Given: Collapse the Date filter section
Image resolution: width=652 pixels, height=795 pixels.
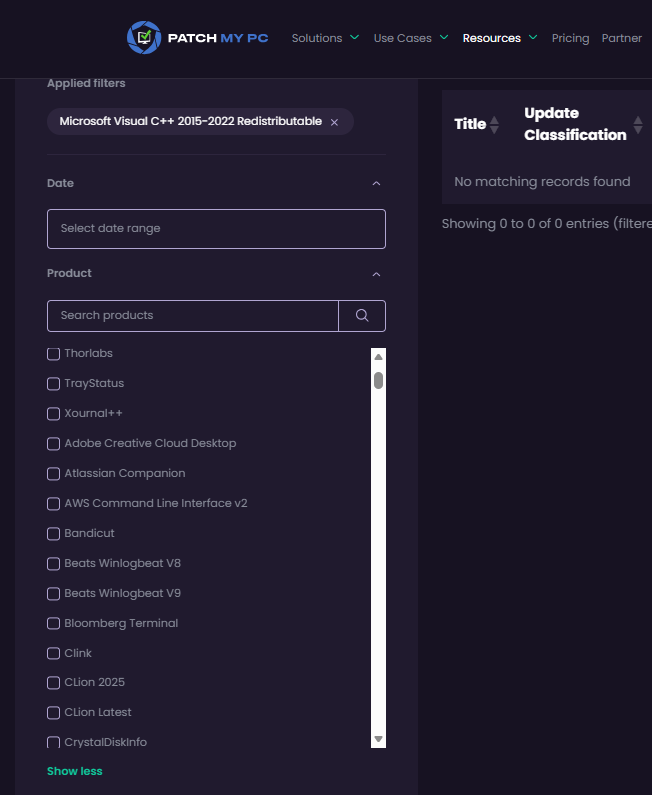Looking at the screenshot, I should 376,184.
